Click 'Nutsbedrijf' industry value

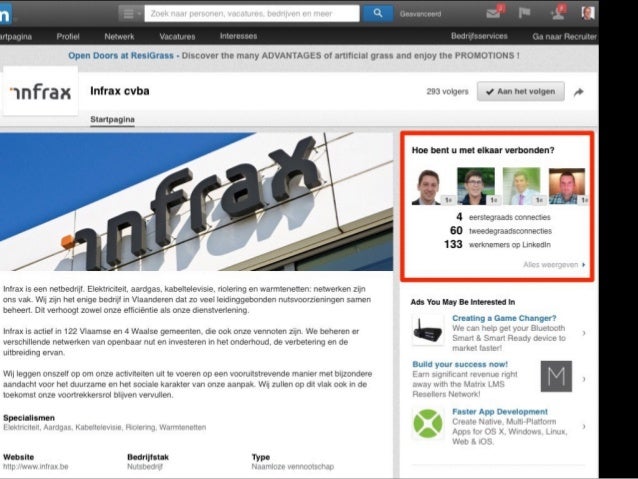145,467
